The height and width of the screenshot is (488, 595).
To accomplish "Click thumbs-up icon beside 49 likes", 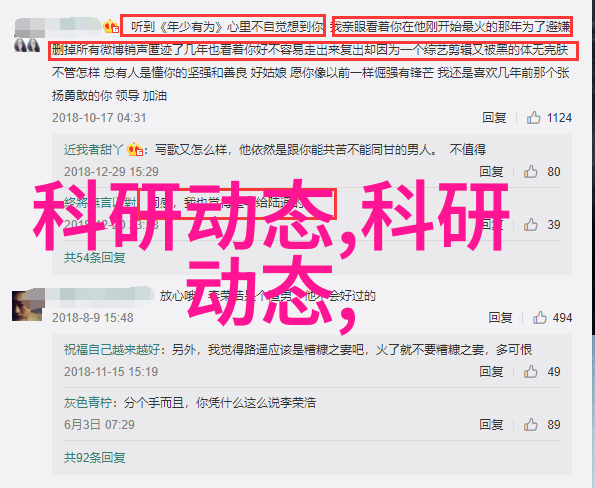I will (x=530, y=372).
